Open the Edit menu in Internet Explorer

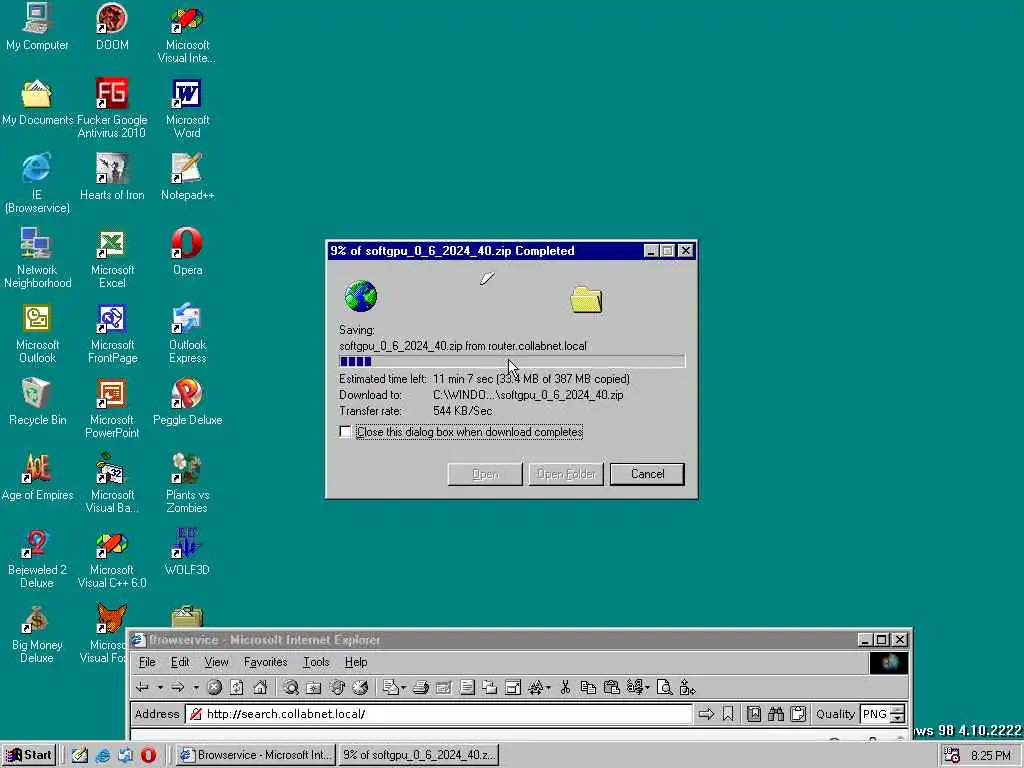(x=180, y=662)
